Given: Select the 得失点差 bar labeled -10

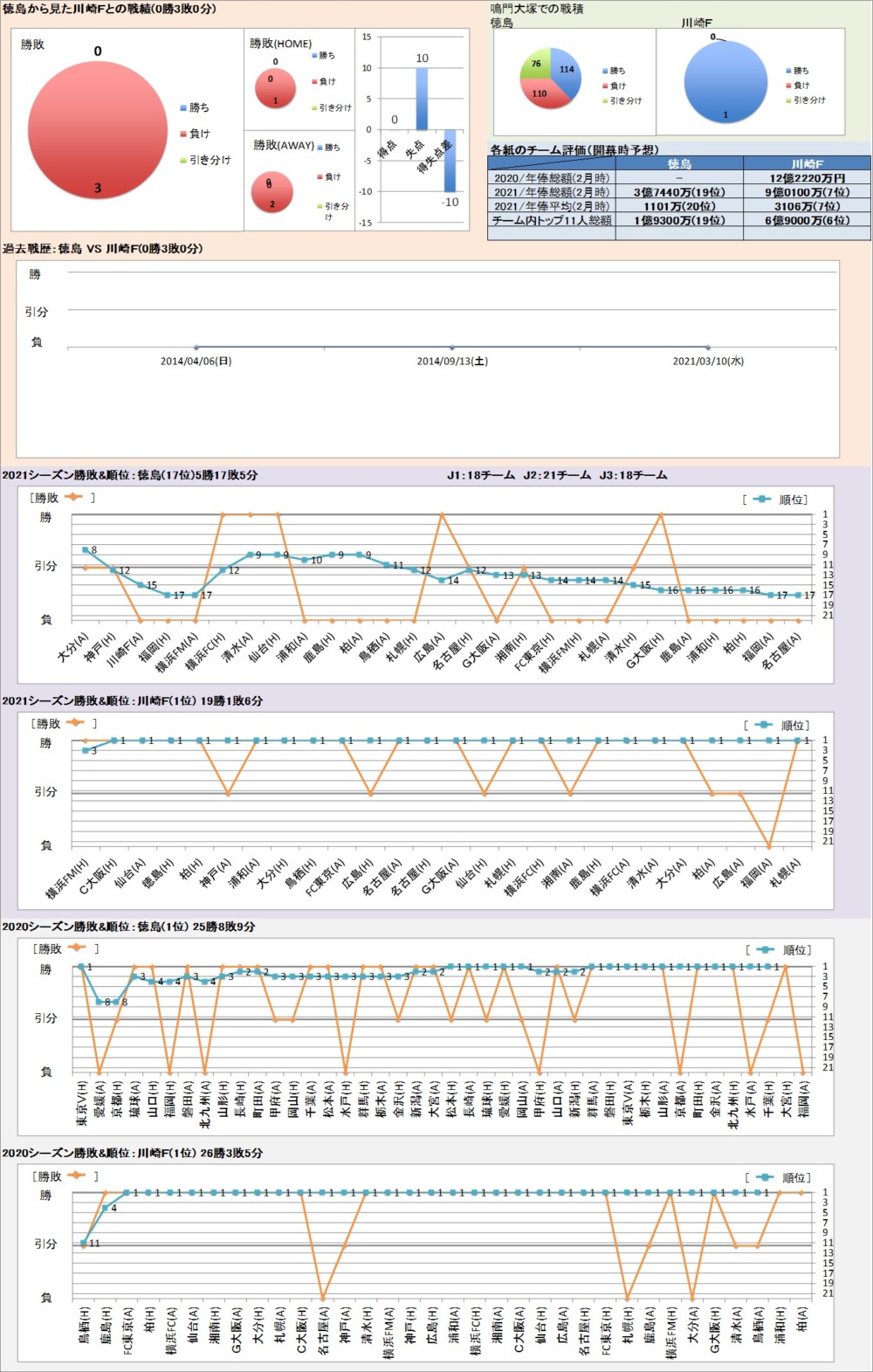Looking at the screenshot, I should tap(450, 161).
